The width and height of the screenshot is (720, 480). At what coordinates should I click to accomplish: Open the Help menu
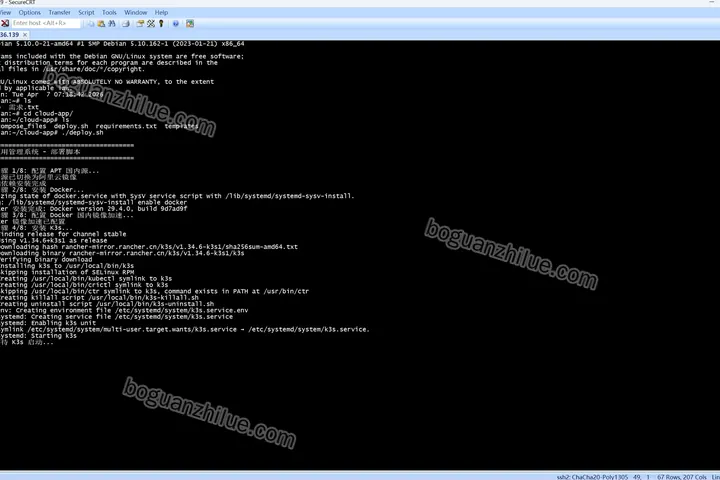click(x=161, y=12)
